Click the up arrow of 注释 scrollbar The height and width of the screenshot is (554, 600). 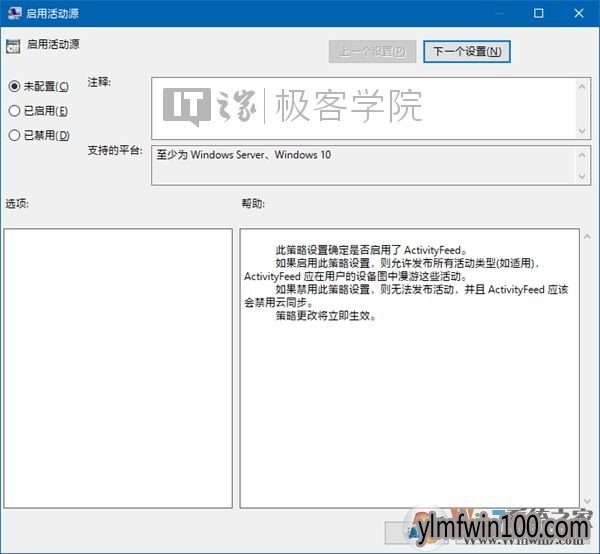[582, 87]
